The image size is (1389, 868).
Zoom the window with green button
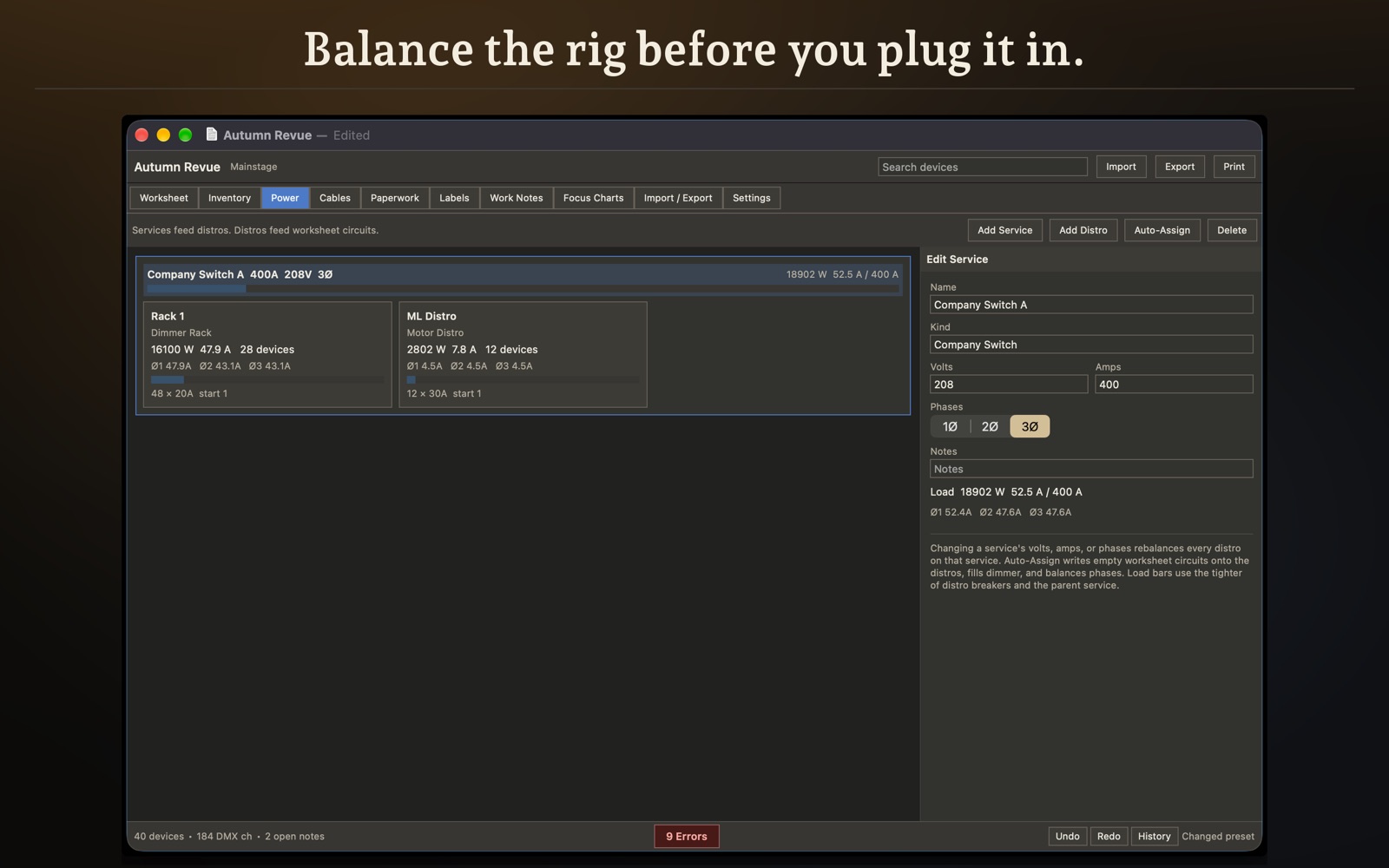click(x=185, y=135)
